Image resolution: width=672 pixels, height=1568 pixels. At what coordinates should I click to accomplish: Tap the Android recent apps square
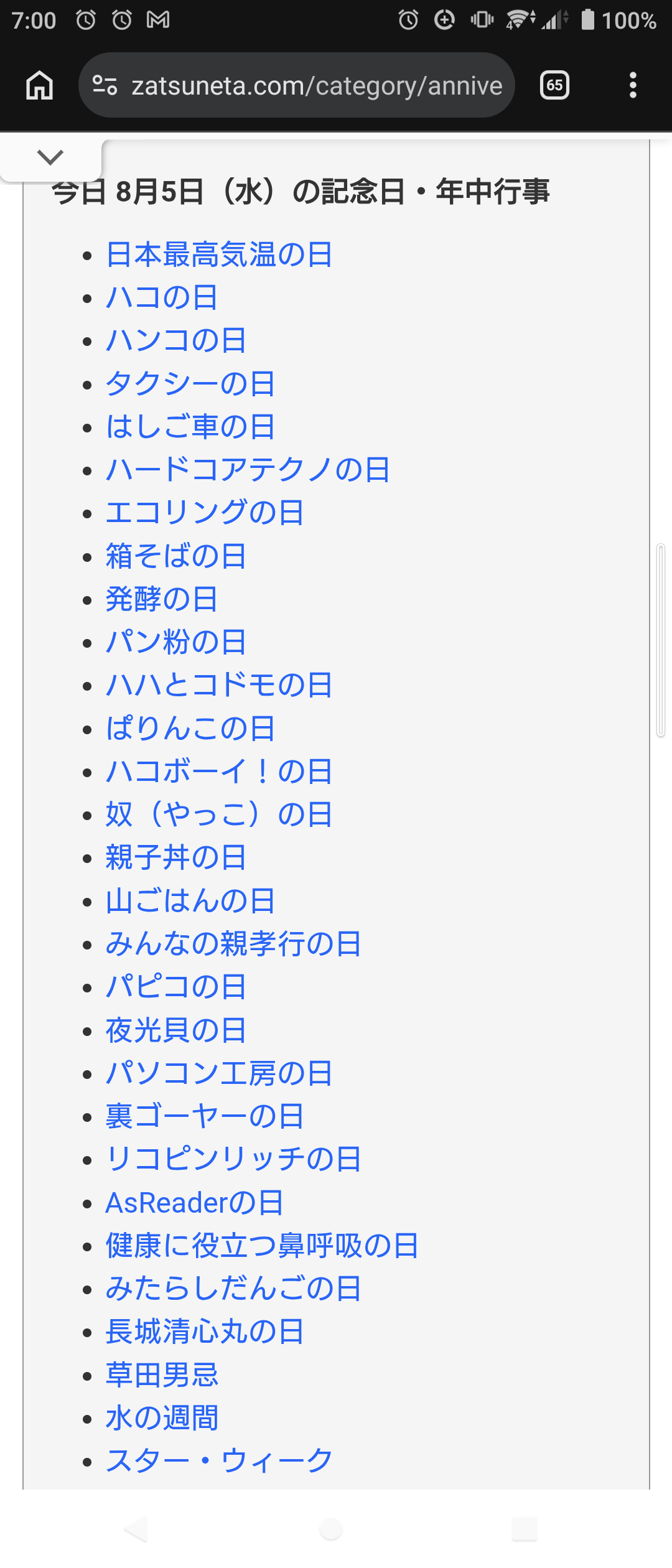pyautogui.click(x=525, y=1529)
